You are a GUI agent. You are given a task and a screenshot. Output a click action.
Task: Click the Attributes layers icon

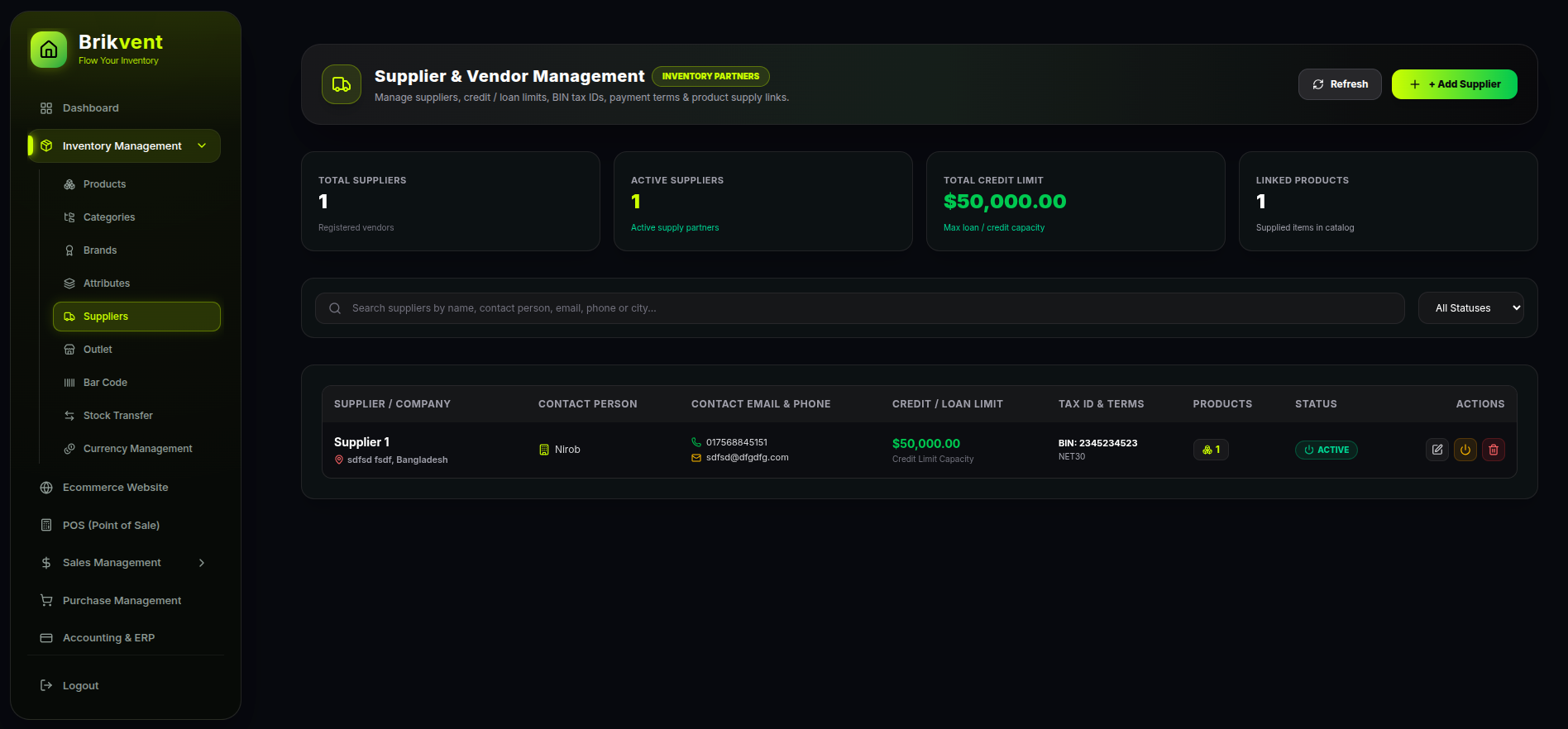pos(69,283)
